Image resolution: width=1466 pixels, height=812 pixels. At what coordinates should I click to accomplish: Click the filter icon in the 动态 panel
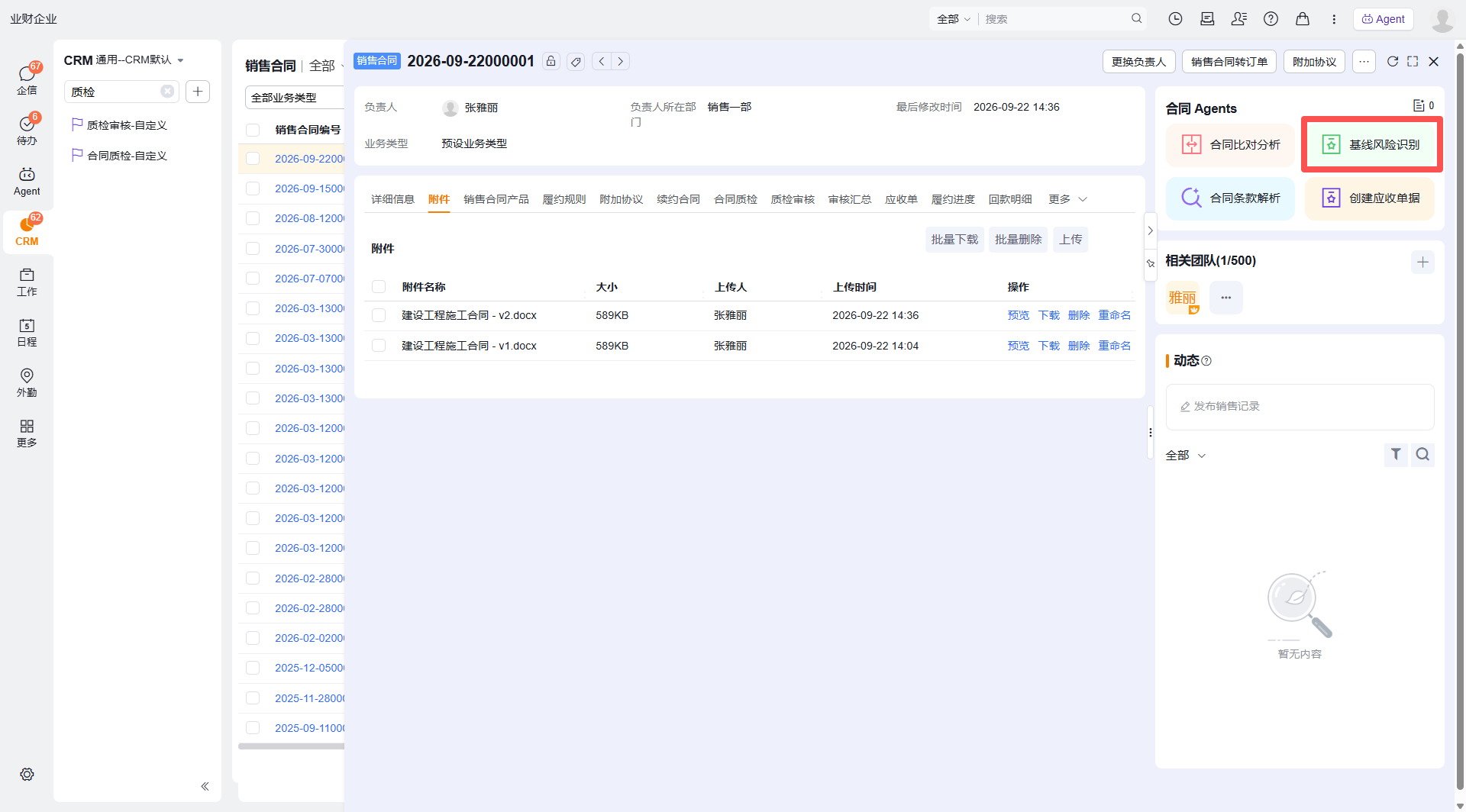pyautogui.click(x=1396, y=454)
